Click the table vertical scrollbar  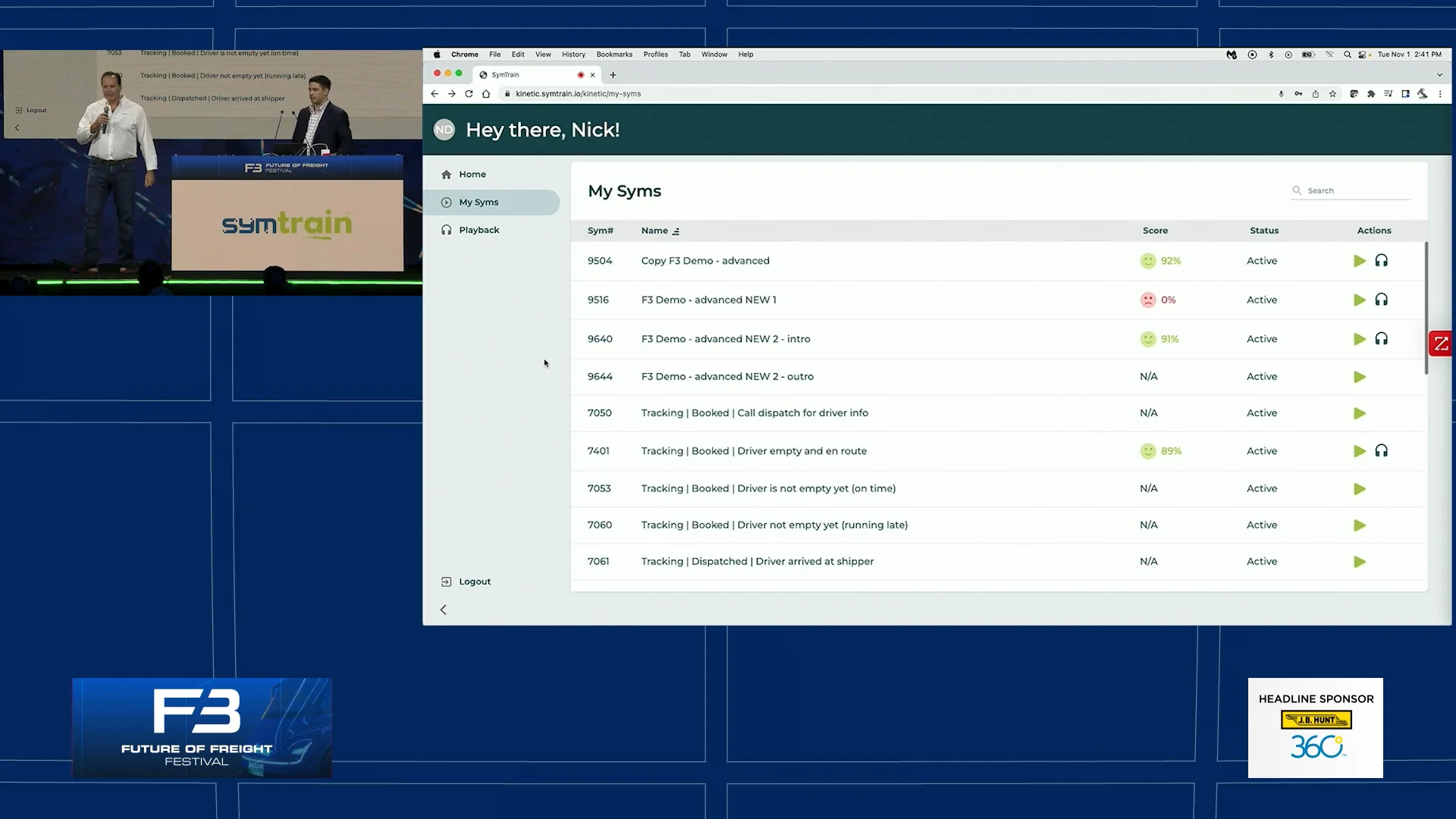1426,308
